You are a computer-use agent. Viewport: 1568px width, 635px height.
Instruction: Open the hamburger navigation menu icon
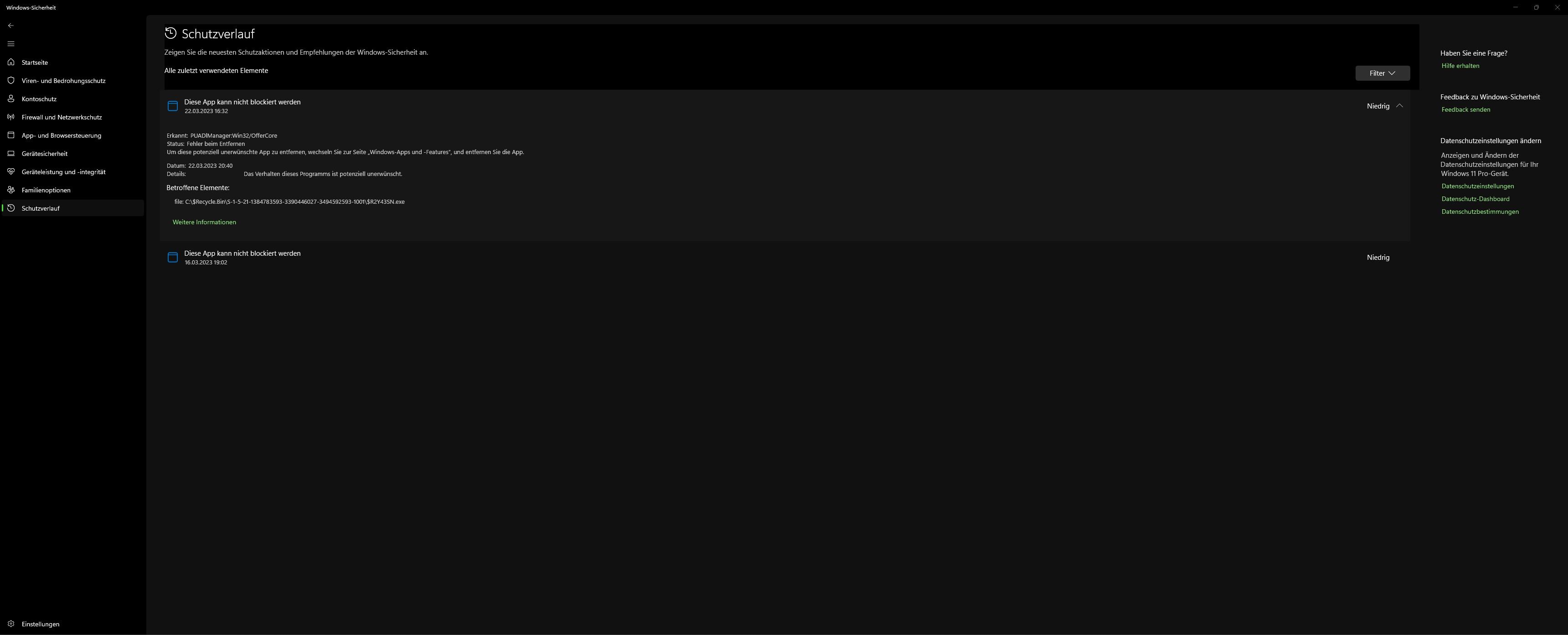click(x=11, y=44)
